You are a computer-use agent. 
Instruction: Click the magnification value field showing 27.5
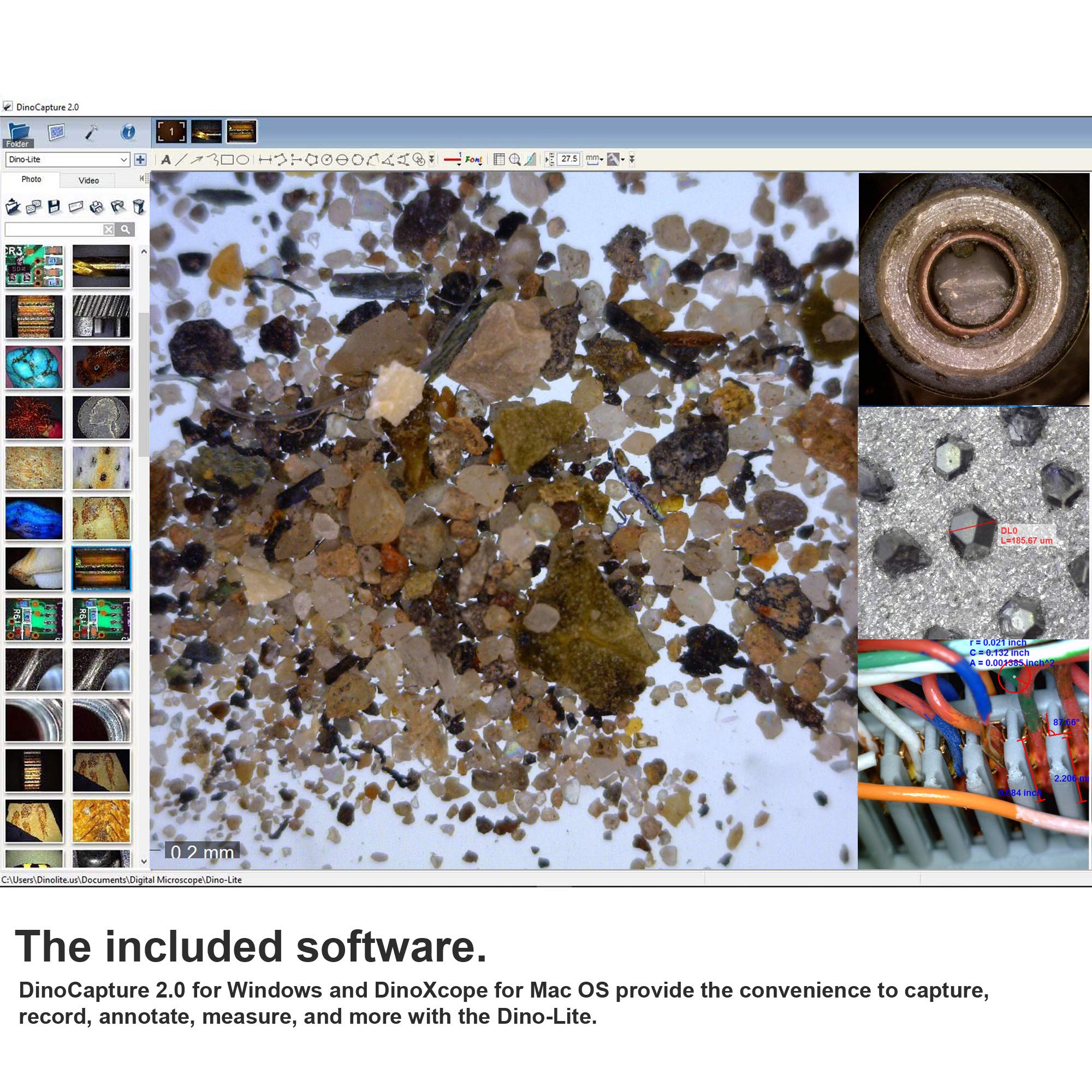pyautogui.click(x=568, y=159)
